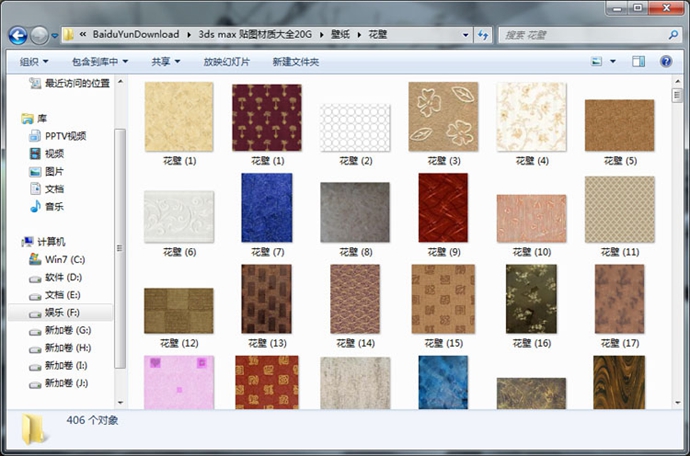Start 放映幻灯片 slideshow
The width and height of the screenshot is (690, 456).
coord(226,62)
